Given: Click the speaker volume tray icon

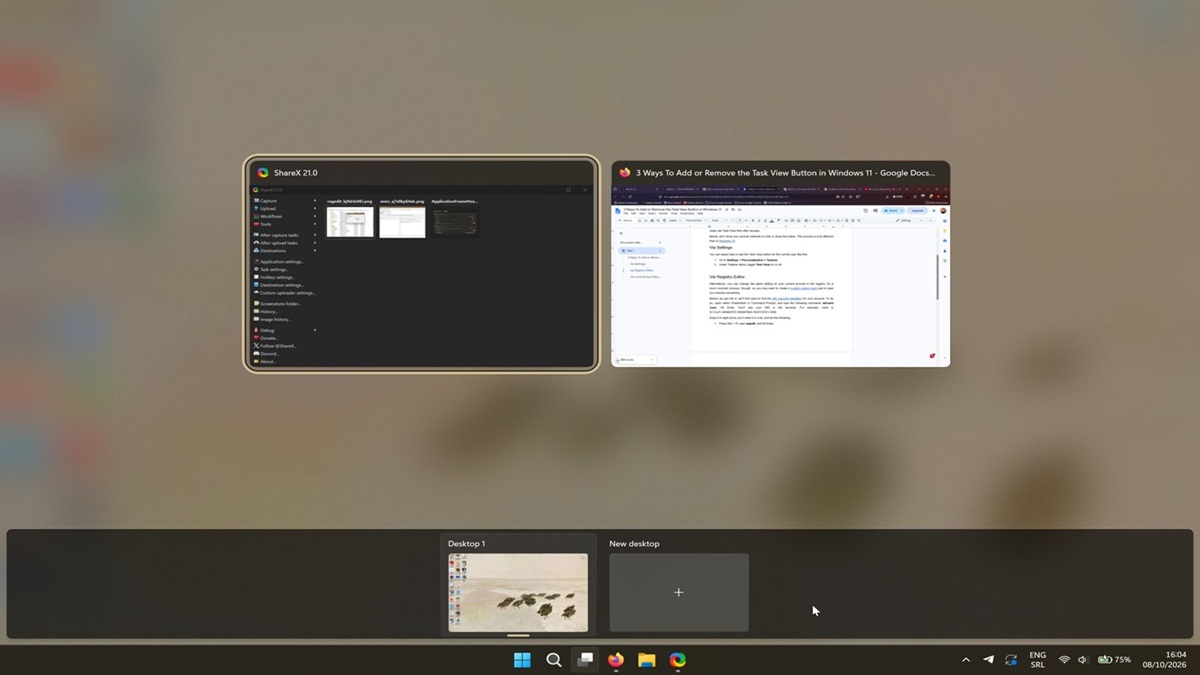Looking at the screenshot, I should tap(1083, 660).
